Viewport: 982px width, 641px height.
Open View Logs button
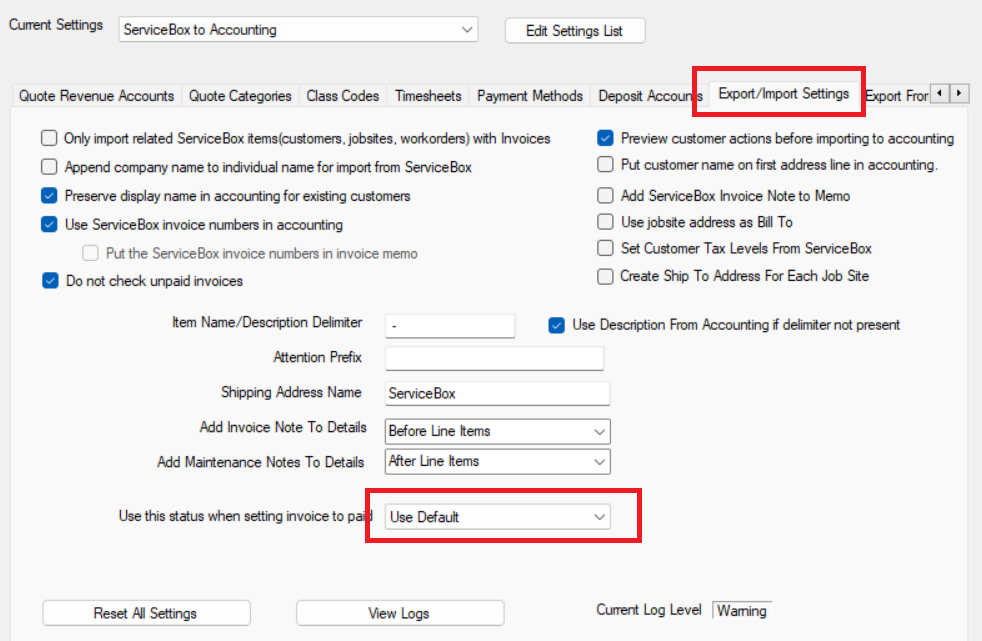pos(400,613)
